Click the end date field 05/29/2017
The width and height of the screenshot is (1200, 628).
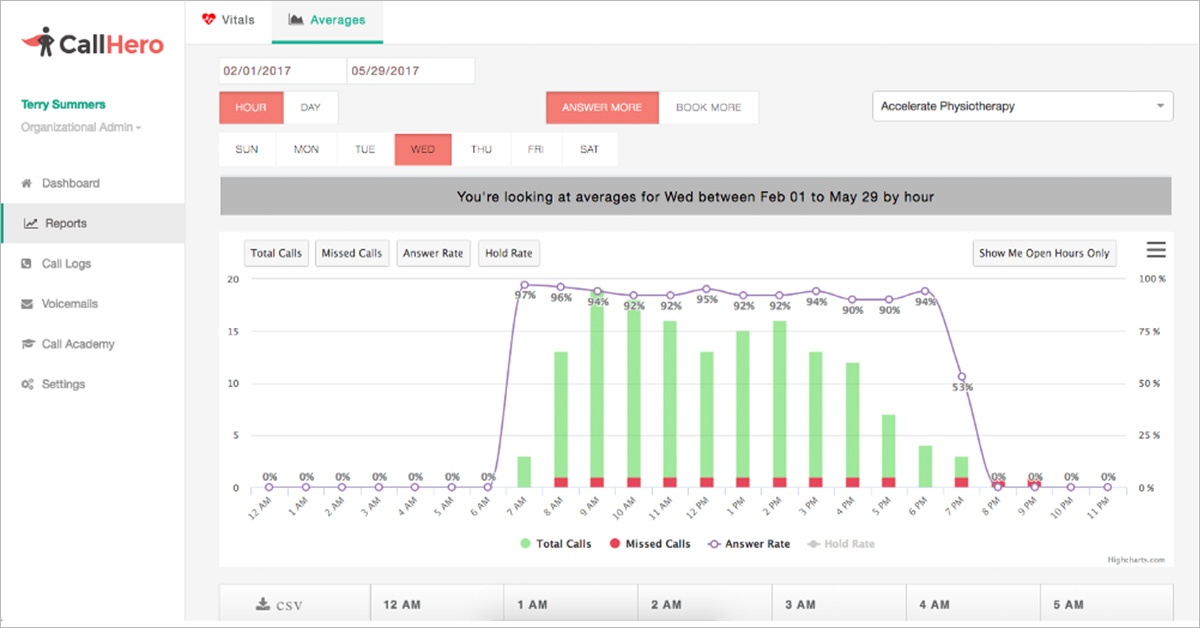coord(411,71)
